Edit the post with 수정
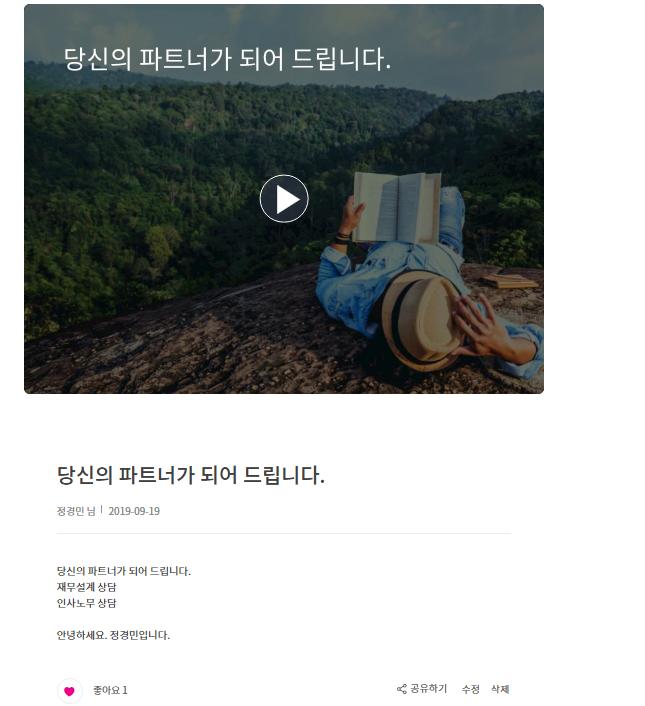The image size is (645, 706). tap(470, 689)
